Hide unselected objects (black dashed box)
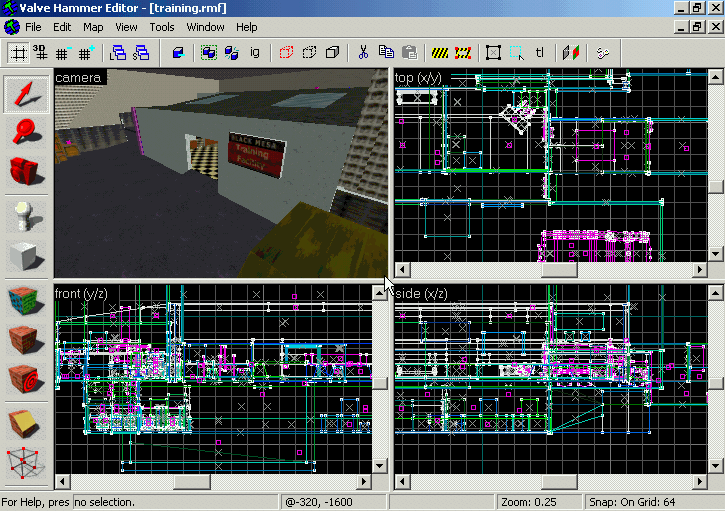 (x=309, y=53)
